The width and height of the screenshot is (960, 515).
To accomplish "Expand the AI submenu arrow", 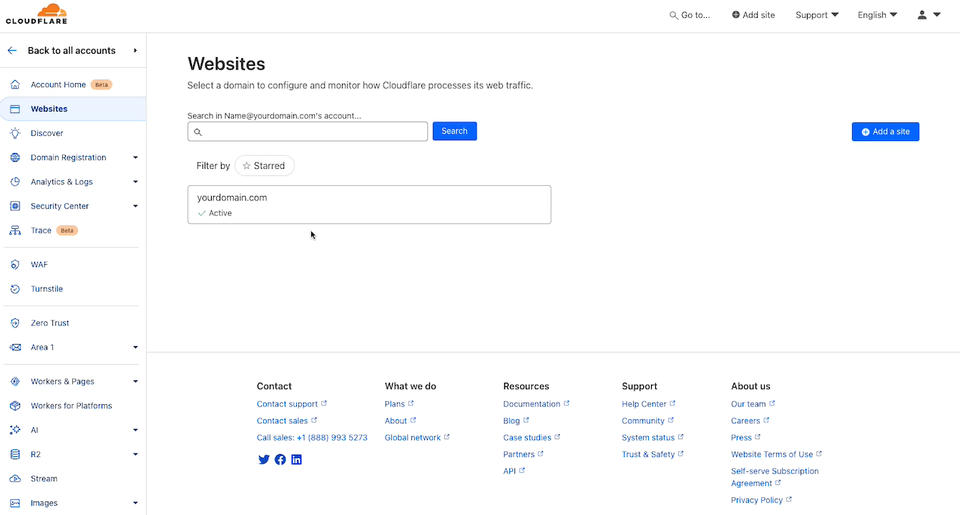I will coord(135,430).
